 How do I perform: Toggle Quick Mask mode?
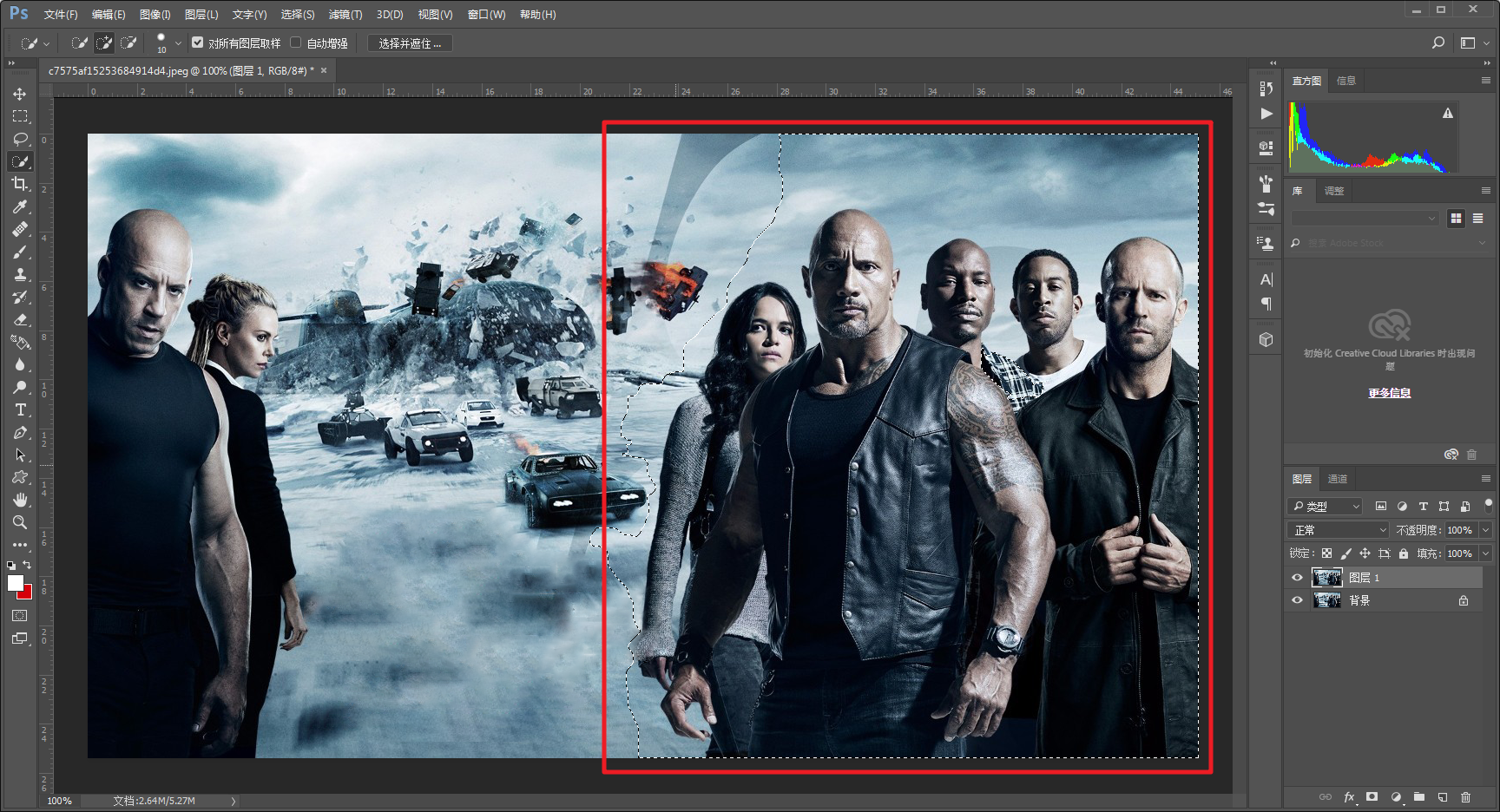coord(20,616)
